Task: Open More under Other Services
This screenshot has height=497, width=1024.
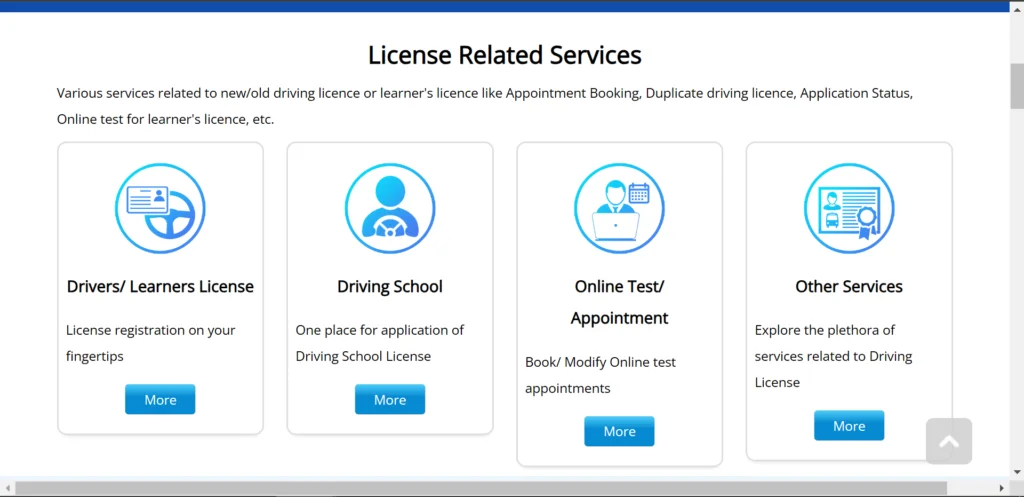Action: 849,426
